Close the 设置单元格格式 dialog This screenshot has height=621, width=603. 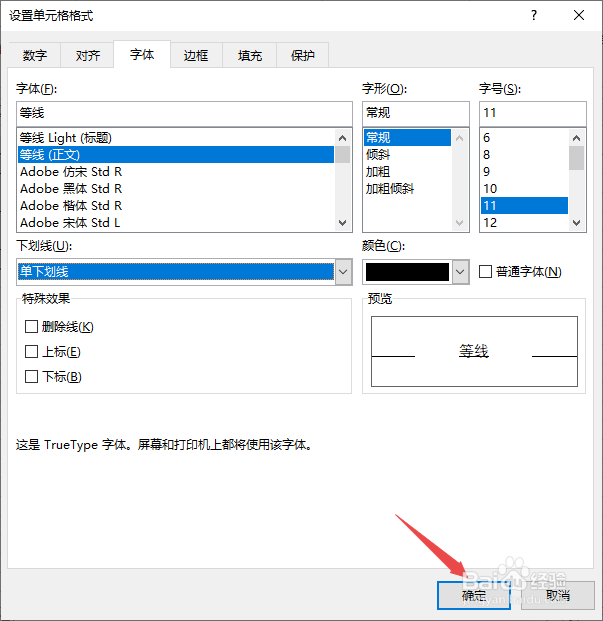[579, 15]
